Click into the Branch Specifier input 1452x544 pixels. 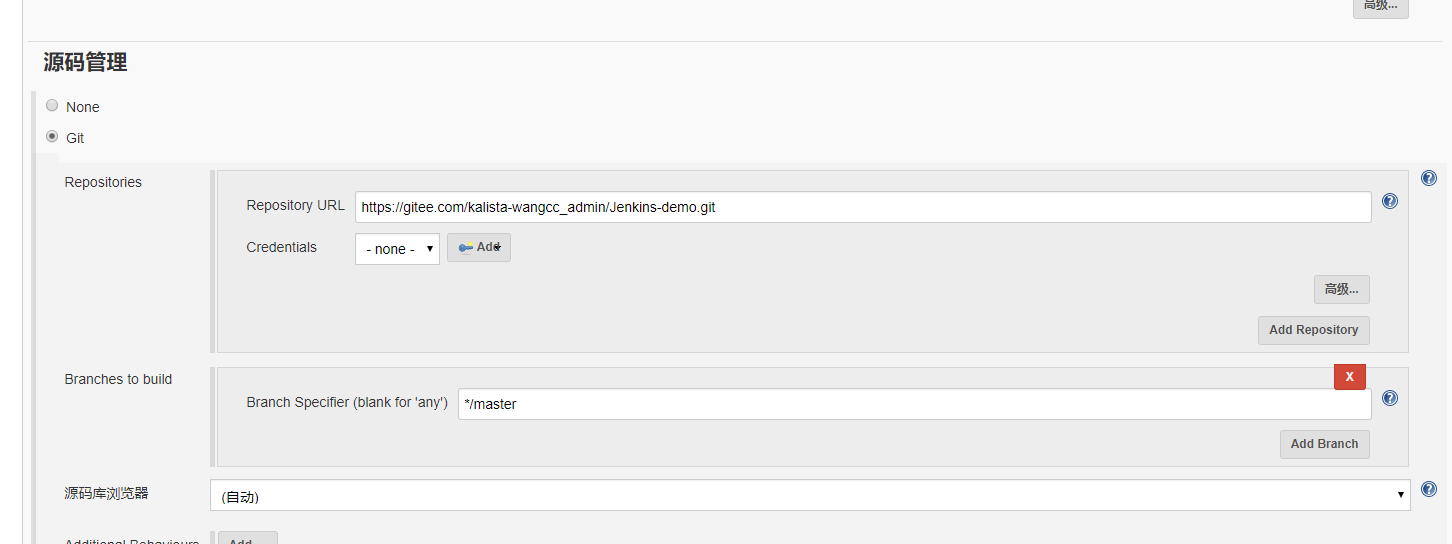pos(914,404)
